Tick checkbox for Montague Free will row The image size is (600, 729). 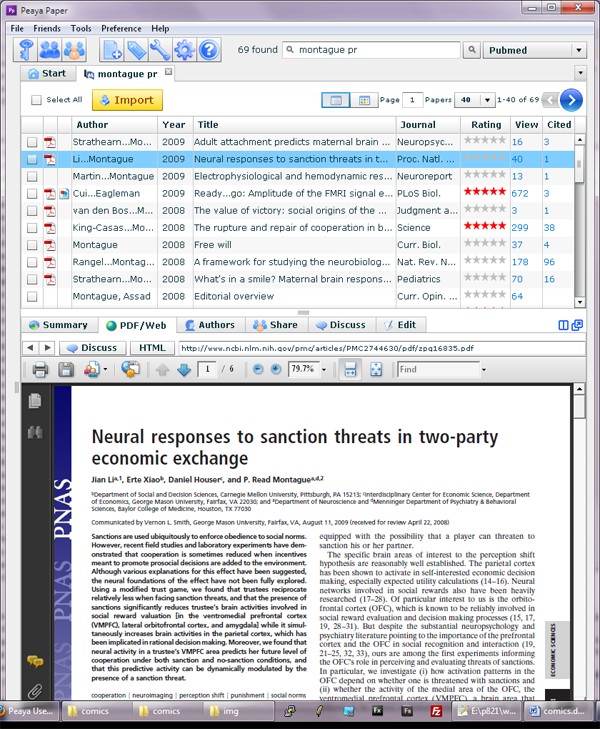click(x=32, y=245)
